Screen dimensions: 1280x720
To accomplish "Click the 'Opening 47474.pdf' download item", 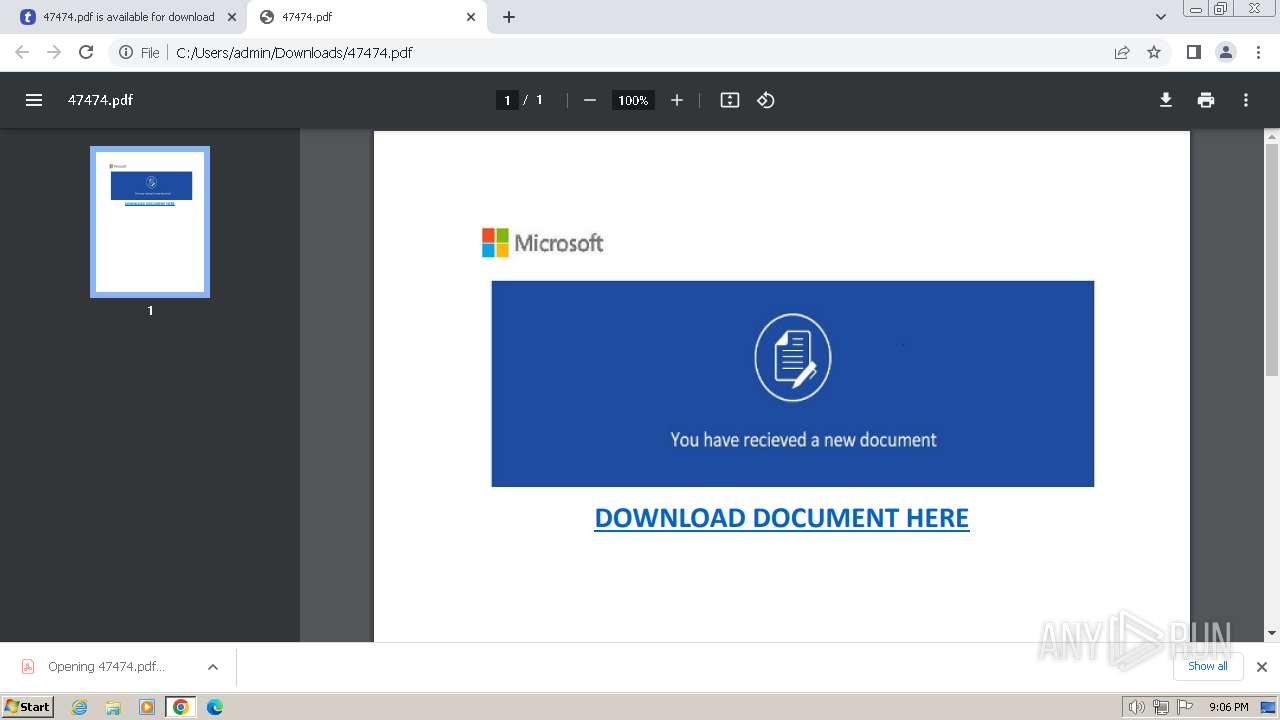I will pos(107,667).
